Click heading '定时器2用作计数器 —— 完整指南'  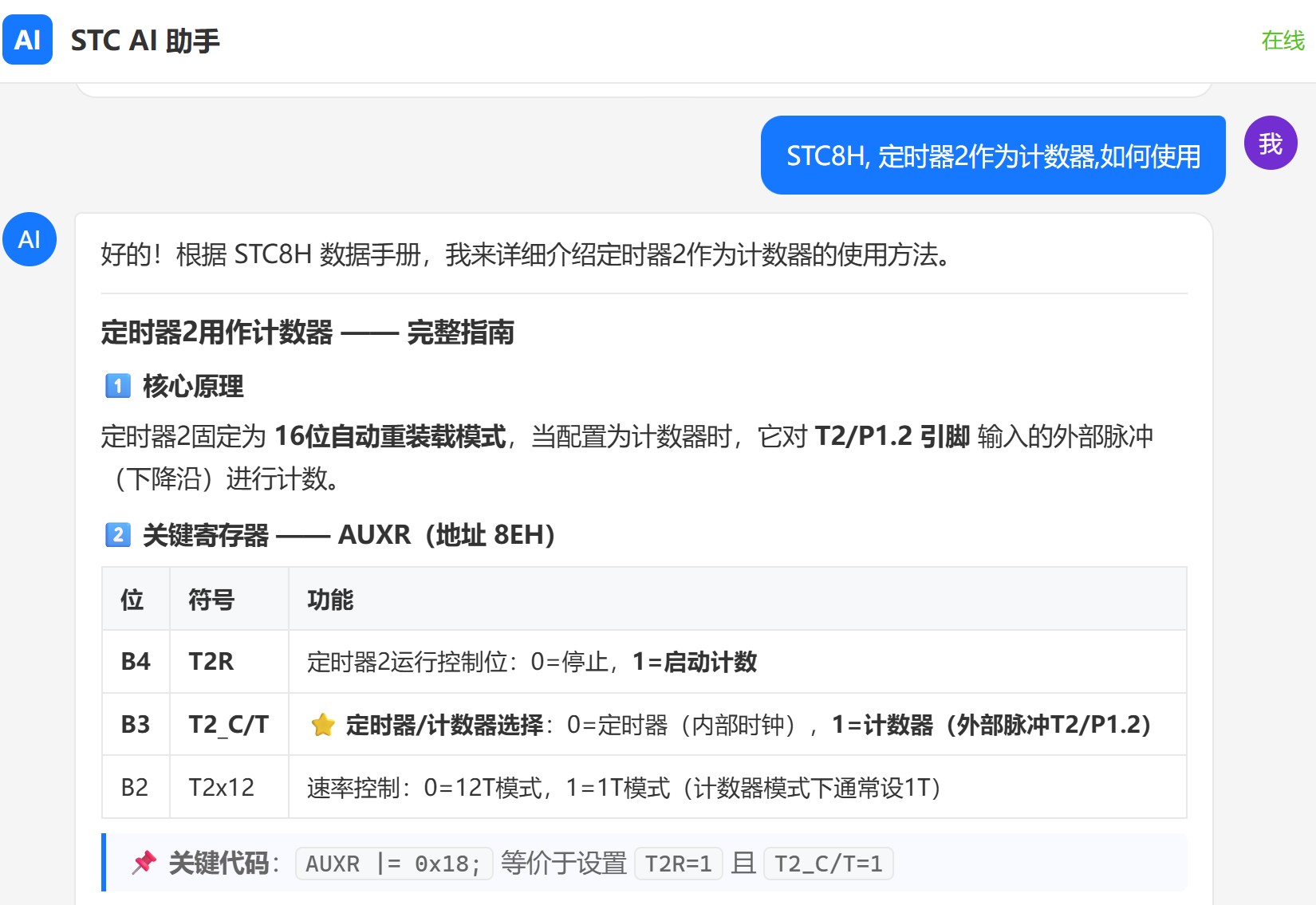tap(308, 332)
